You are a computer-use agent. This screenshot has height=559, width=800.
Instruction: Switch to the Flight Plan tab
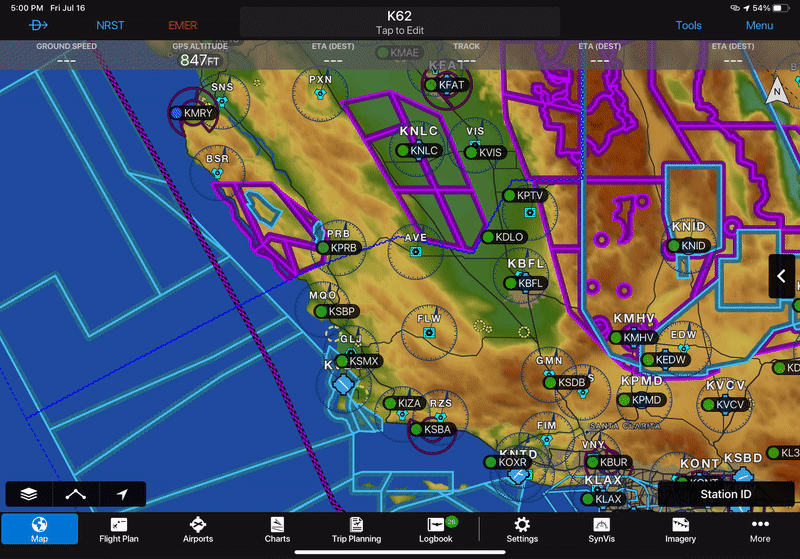119,529
